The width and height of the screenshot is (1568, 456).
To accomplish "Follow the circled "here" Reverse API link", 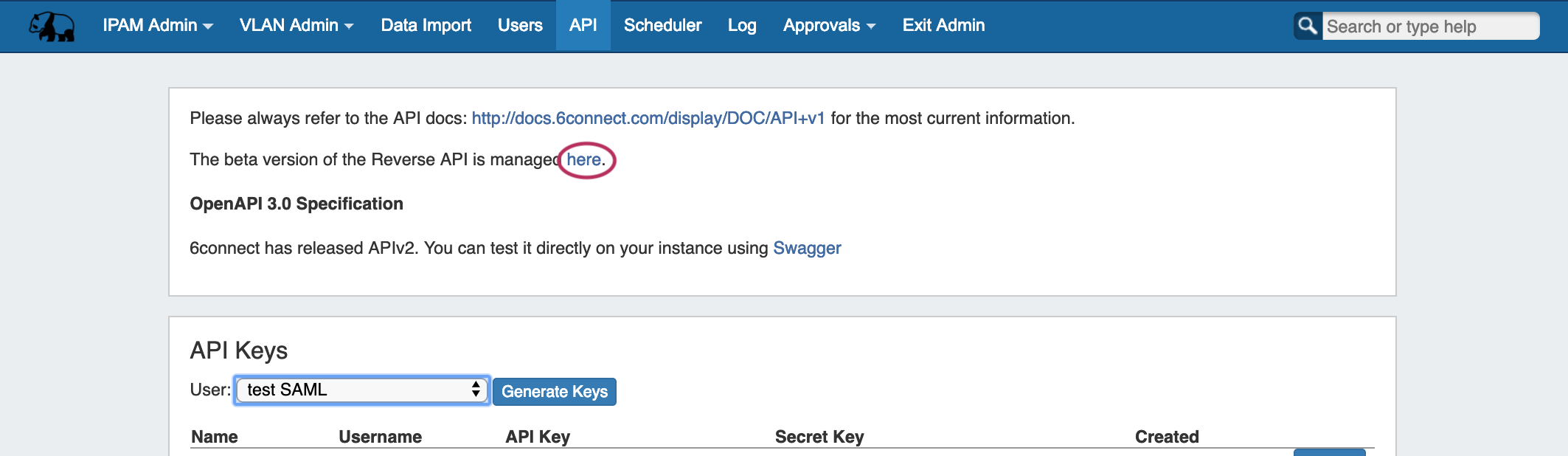I will (x=583, y=159).
